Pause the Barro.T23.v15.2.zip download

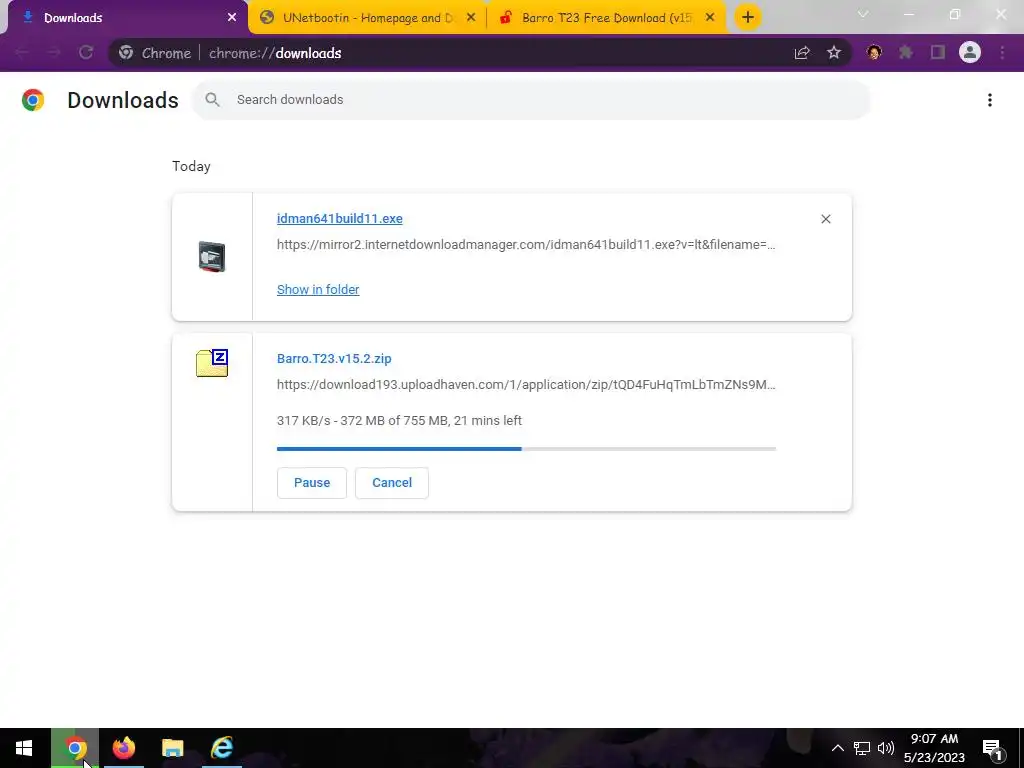312,483
